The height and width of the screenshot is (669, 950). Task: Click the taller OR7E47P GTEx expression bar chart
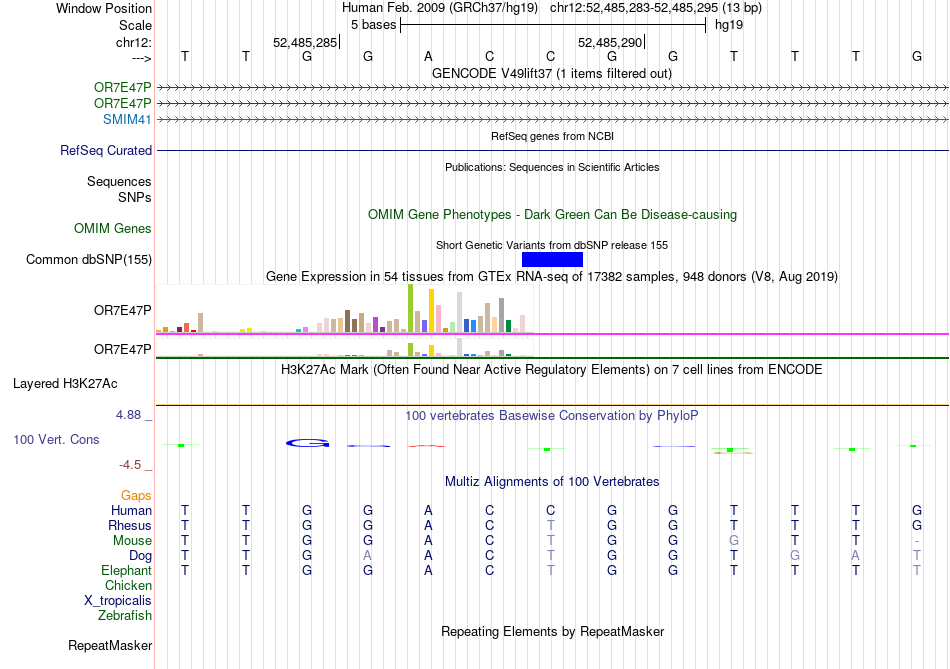tap(344, 309)
